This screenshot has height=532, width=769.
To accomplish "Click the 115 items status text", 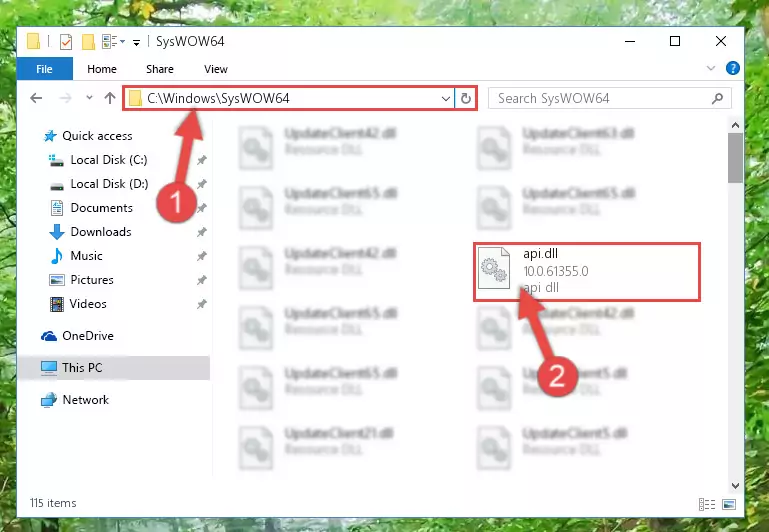I will pyautogui.click(x=53, y=503).
